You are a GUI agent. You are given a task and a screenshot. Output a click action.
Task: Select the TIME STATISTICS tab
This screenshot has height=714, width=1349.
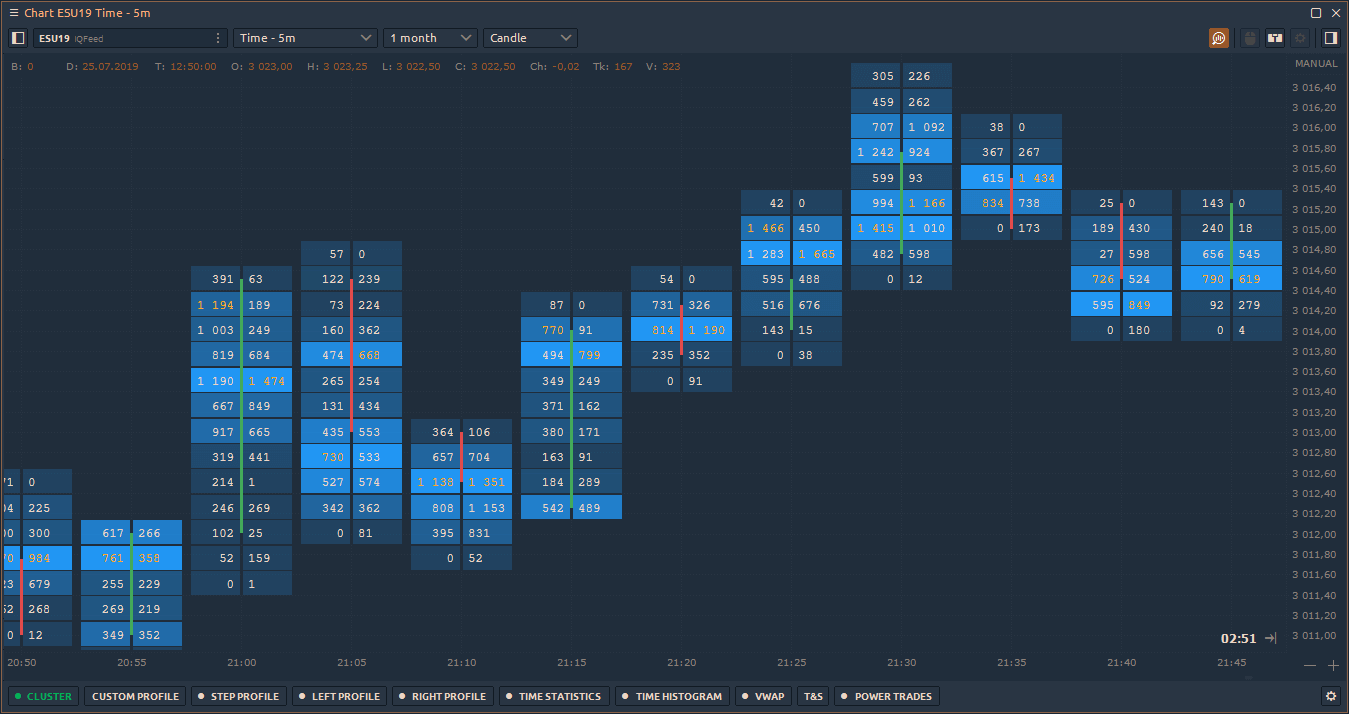coord(554,696)
